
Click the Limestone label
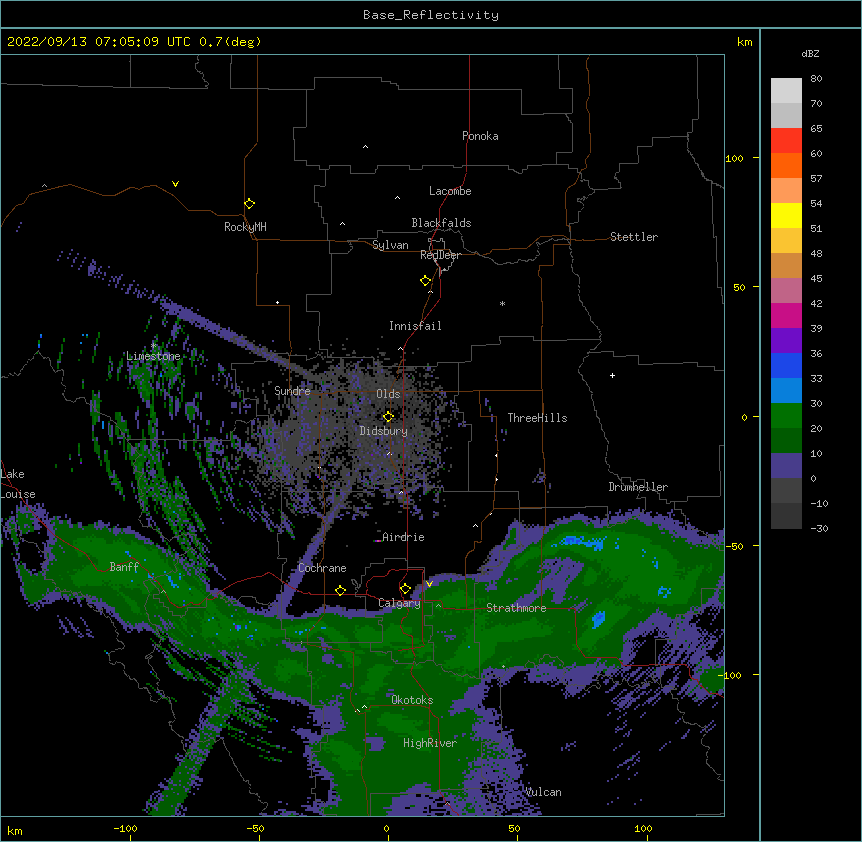(153, 356)
